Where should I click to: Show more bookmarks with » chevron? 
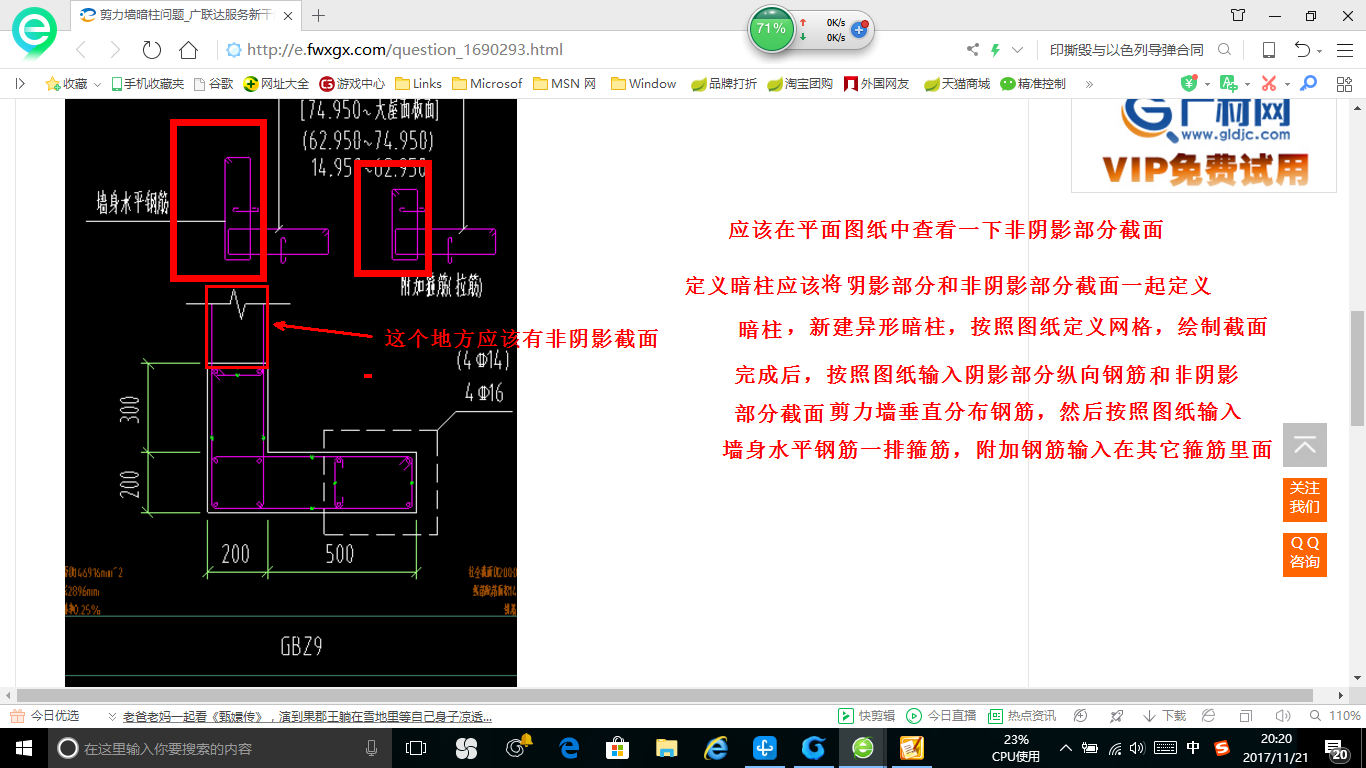[x=1089, y=84]
